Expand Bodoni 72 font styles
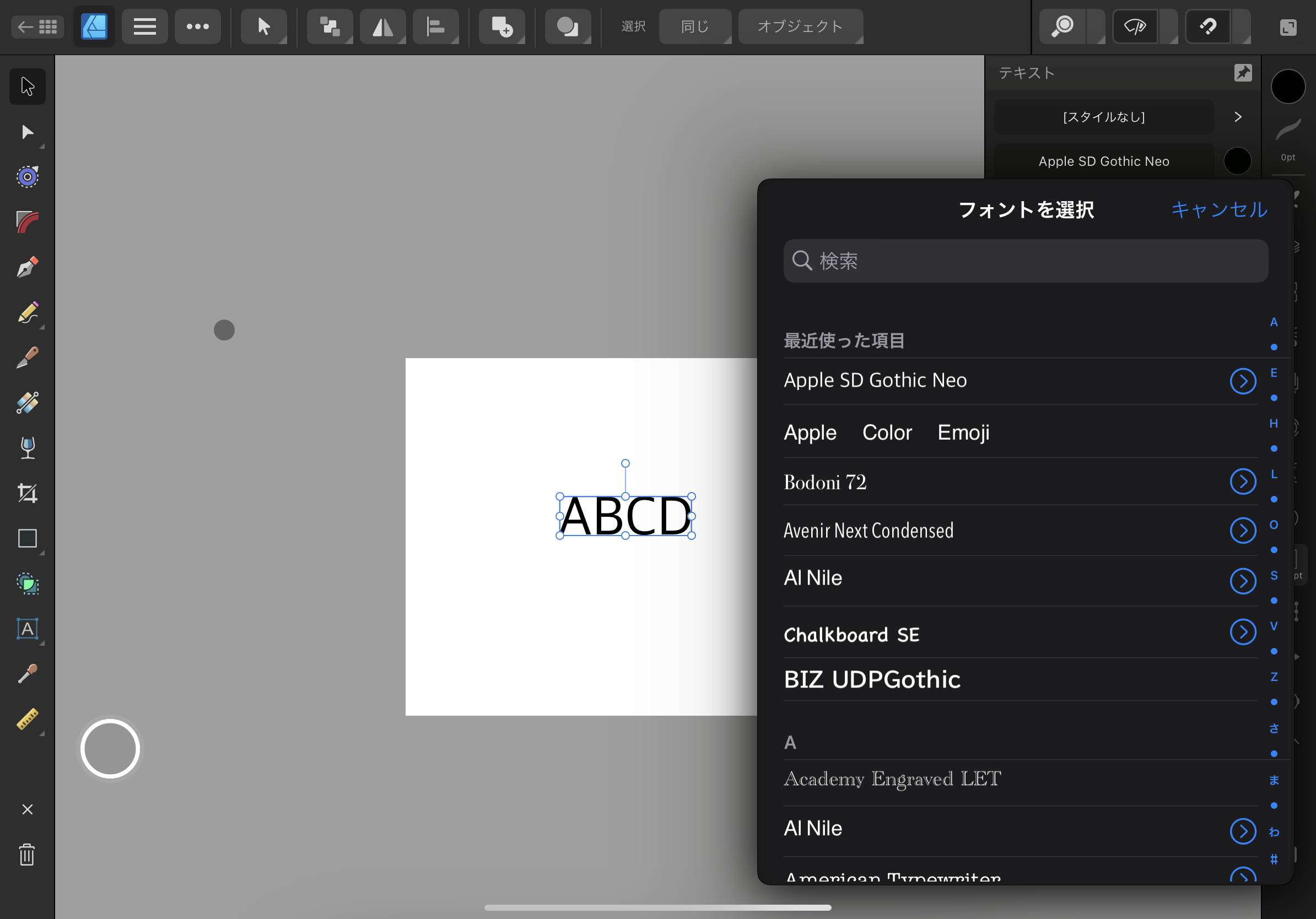Viewport: 1316px width, 919px height. pyautogui.click(x=1243, y=482)
